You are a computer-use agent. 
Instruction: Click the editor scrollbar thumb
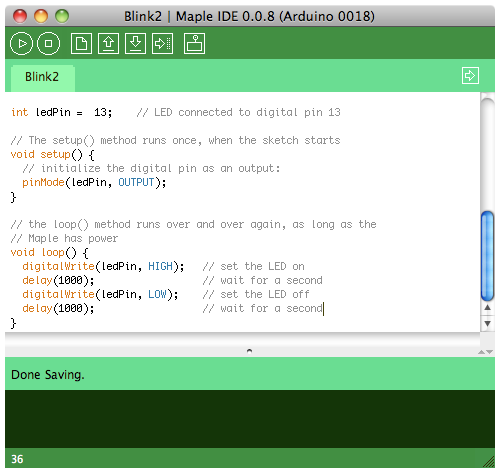pos(488,256)
